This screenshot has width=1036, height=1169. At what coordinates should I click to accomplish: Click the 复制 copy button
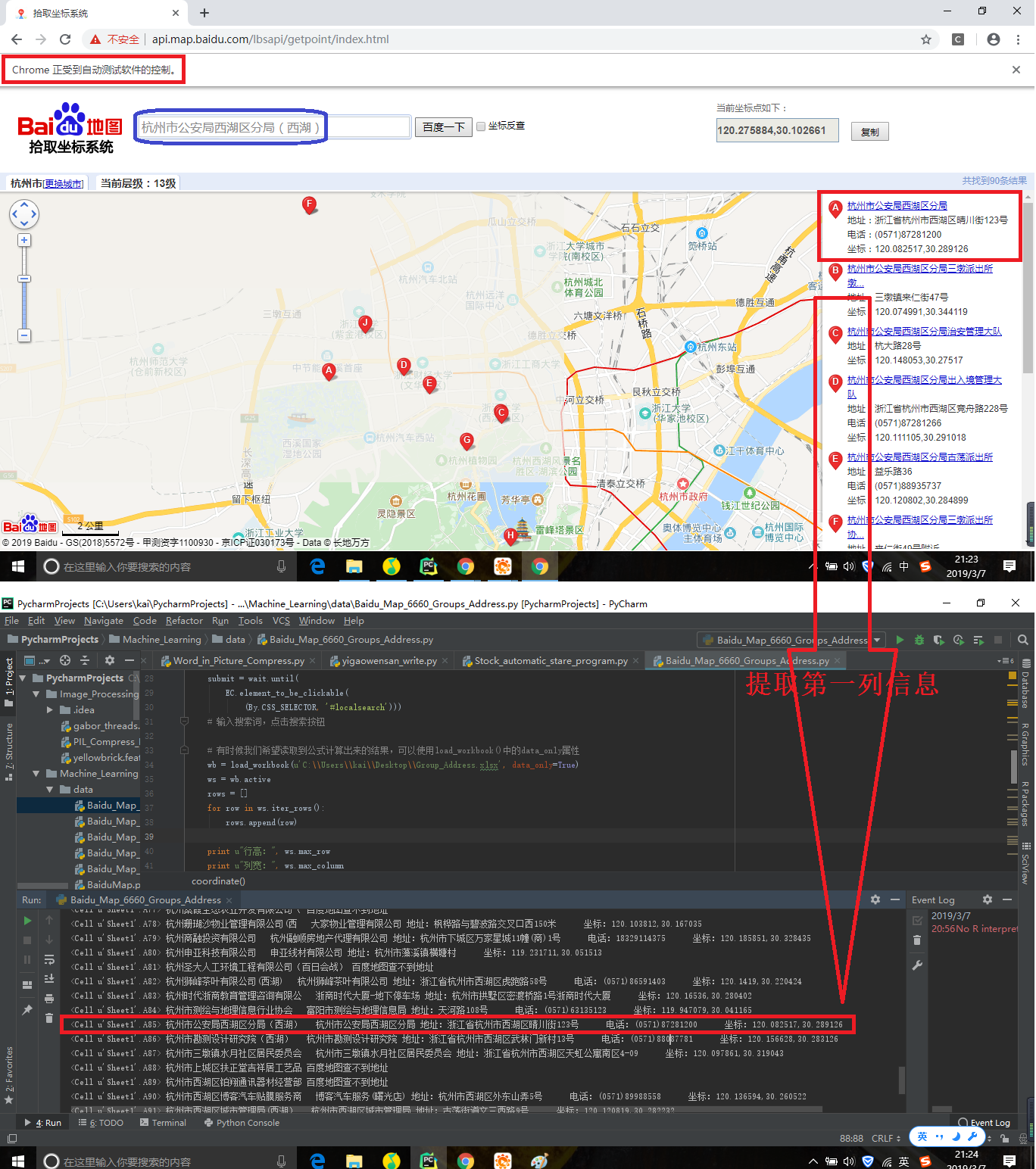tap(869, 132)
